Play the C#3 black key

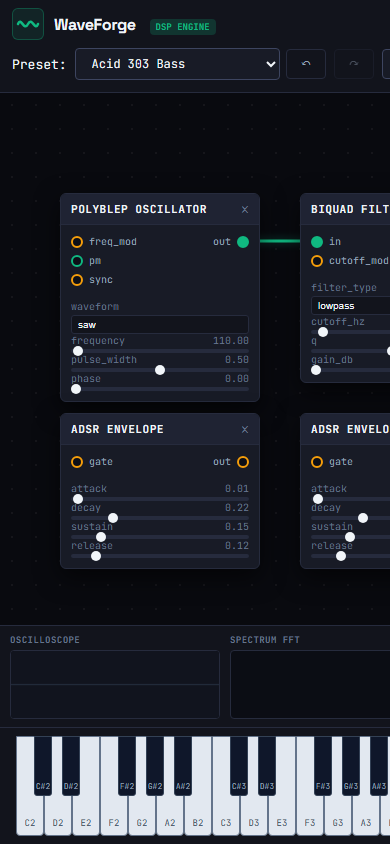(x=239, y=766)
